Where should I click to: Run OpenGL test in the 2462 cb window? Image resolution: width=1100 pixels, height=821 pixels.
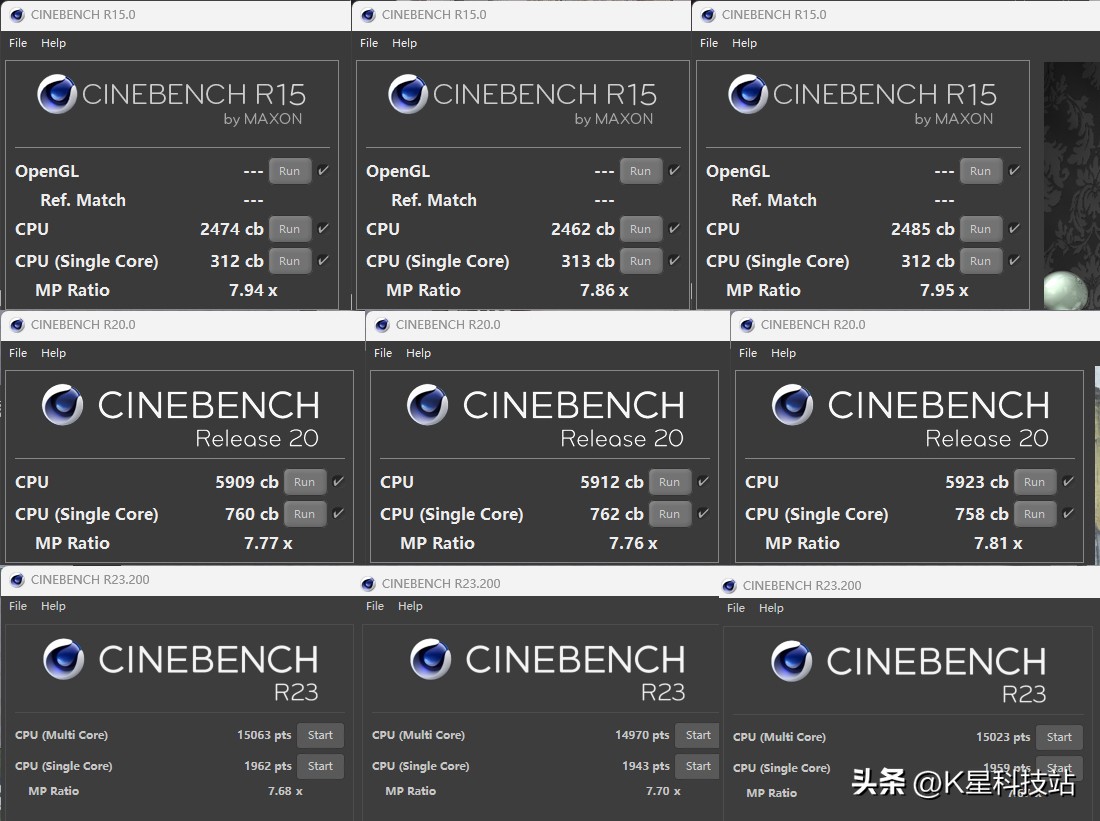pyautogui.click(x=640, y=171)
